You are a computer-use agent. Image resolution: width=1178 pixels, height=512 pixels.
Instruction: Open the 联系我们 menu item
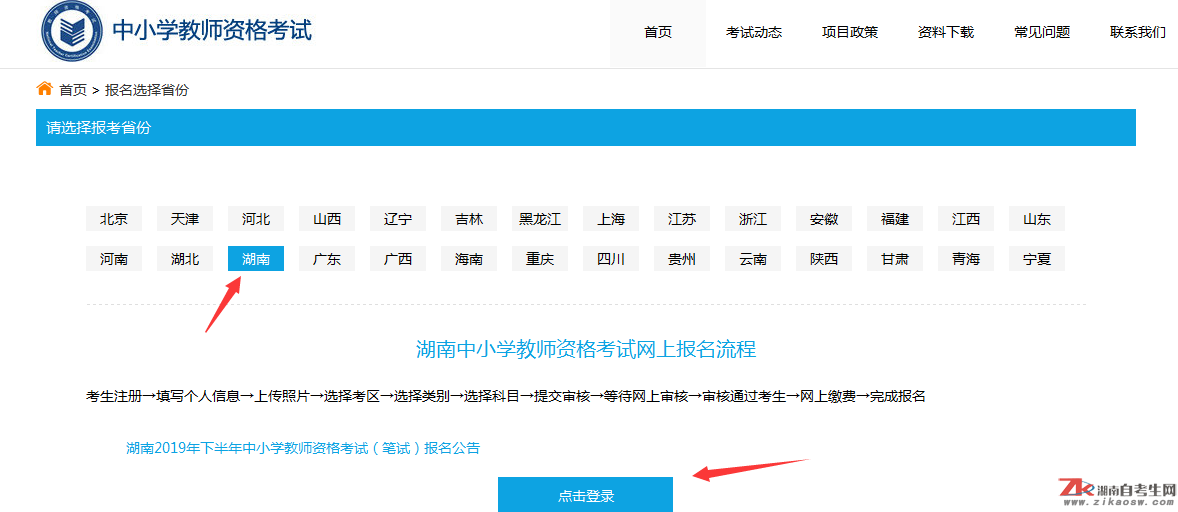click(x=1138, y=32)
